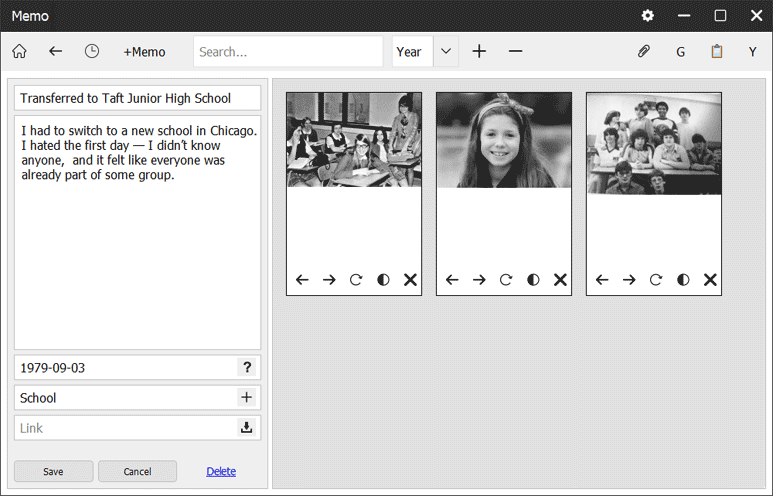
Task: Toggle contrast on girl portrait photo
Action: click(x=533, y=280)
